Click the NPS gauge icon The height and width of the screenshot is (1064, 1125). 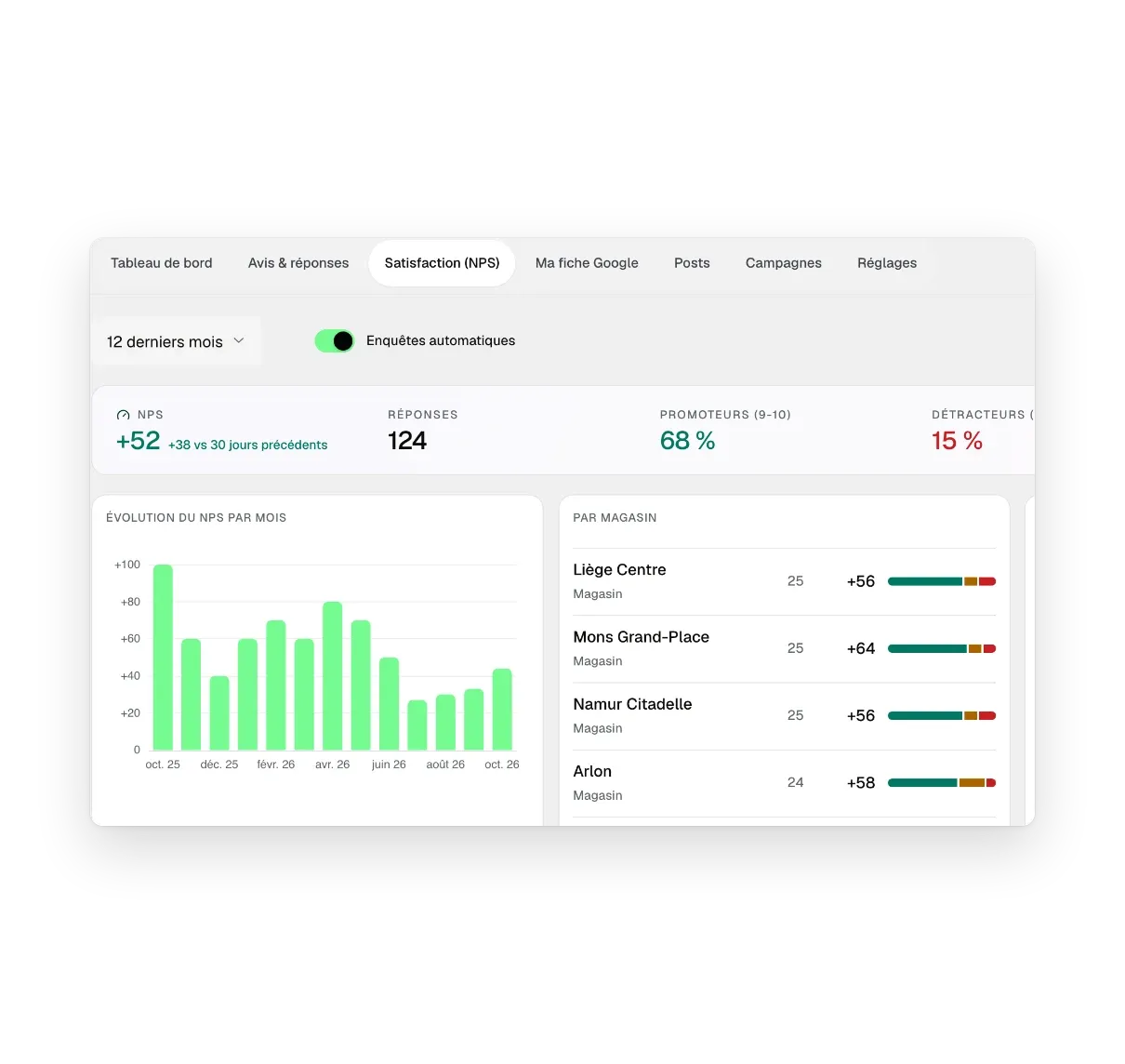(123, 415)
